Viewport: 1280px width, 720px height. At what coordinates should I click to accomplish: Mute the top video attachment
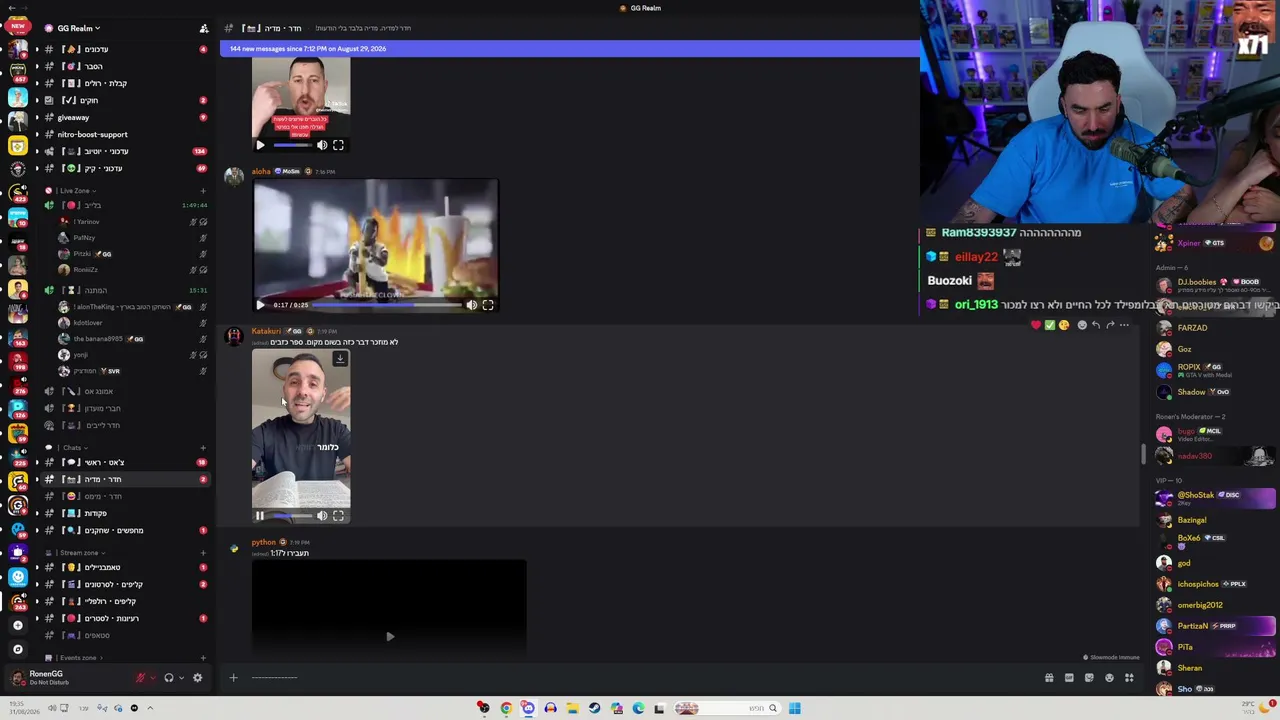click(322, 145)
